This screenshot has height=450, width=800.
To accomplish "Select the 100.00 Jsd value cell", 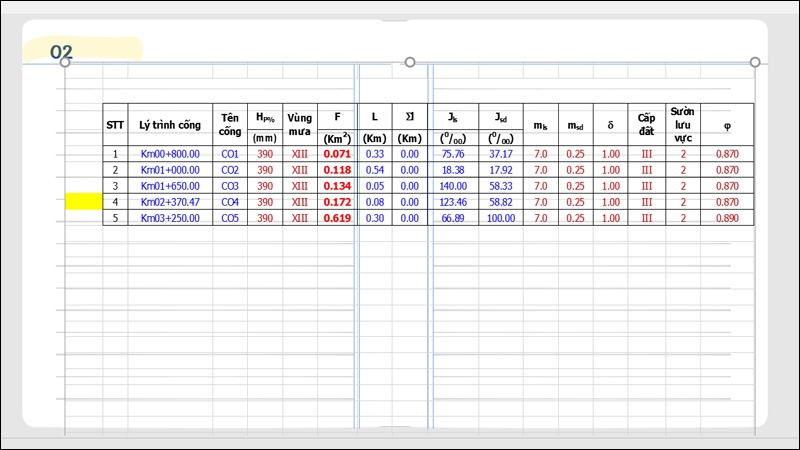I will [501, 218].
